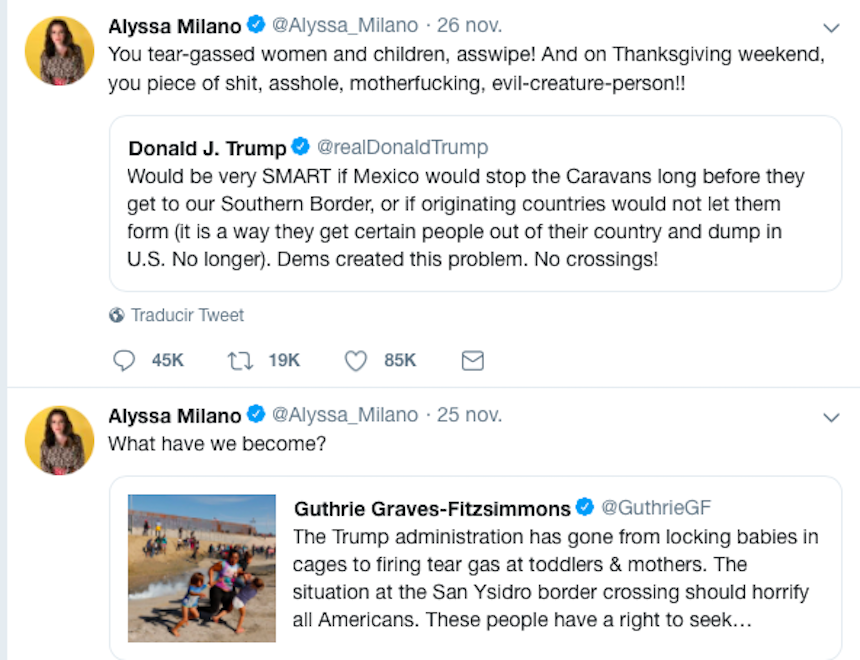The height and width of the screenshot is (660, 860).
Task: Click the Traducir Tweet link
Action: click(x=187, y=315)
